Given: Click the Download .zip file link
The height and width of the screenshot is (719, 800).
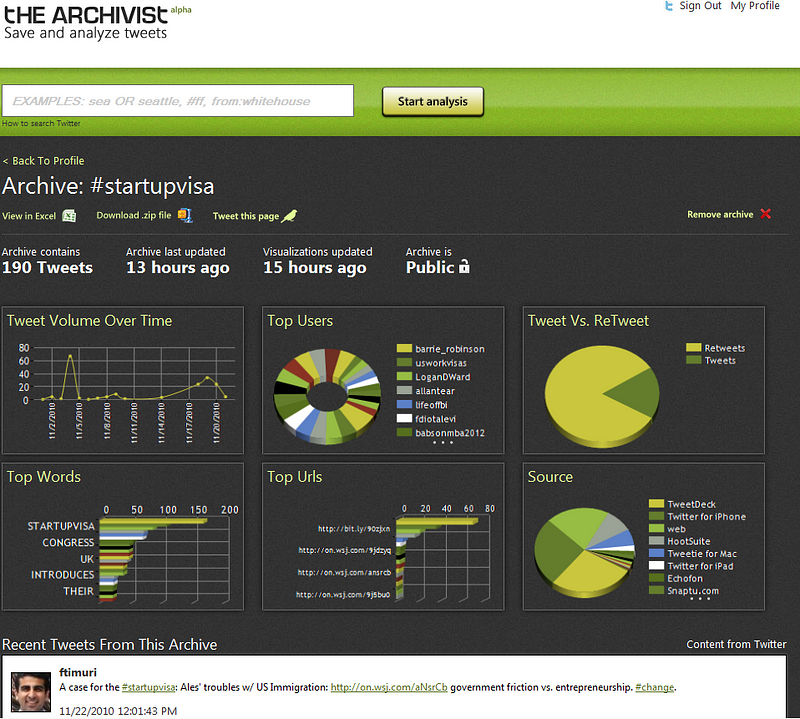Looking at the screenshot, I should tap(134, 215).
